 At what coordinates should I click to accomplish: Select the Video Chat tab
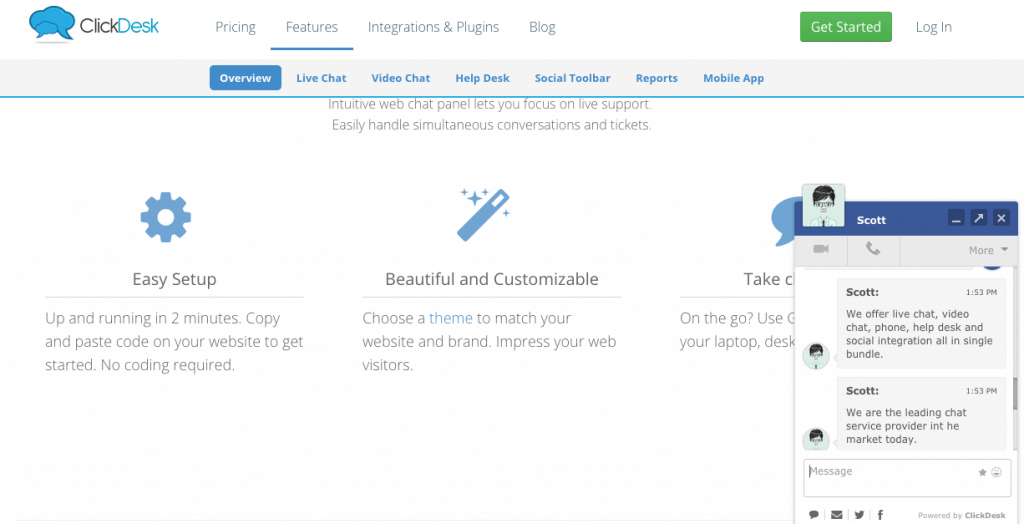point(400,78)
